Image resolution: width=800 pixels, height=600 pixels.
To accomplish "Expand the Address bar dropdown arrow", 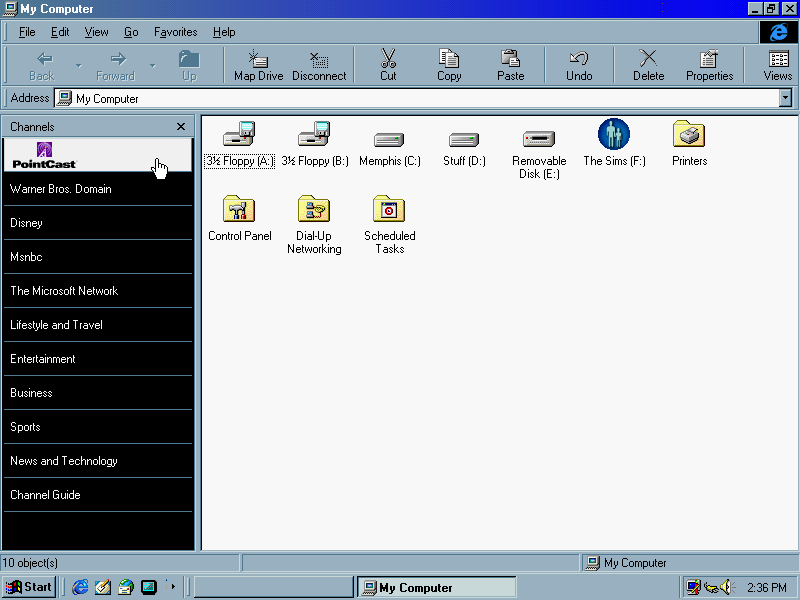I will coord(785,98).
